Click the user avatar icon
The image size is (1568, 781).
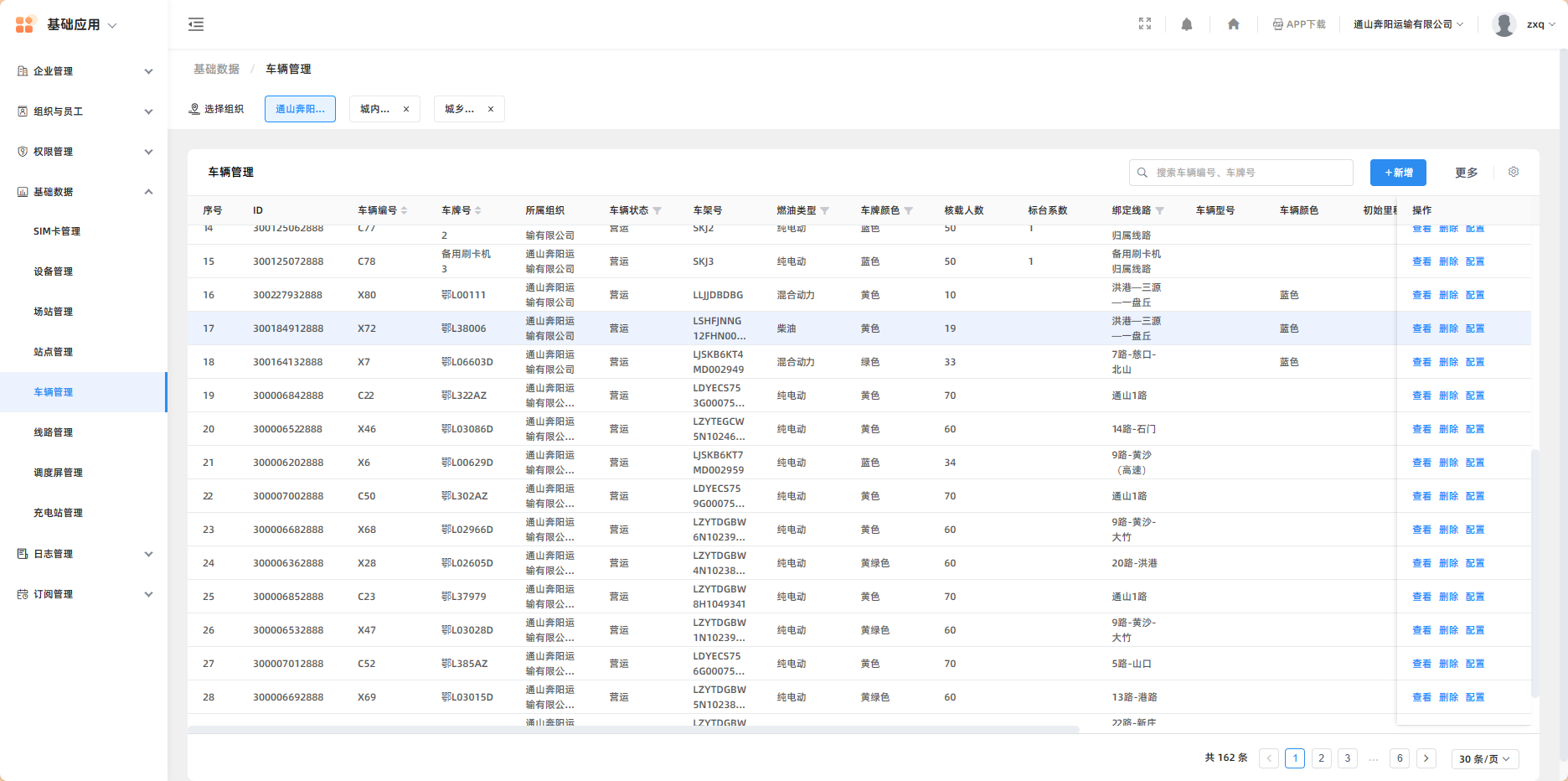[1504, 24]
